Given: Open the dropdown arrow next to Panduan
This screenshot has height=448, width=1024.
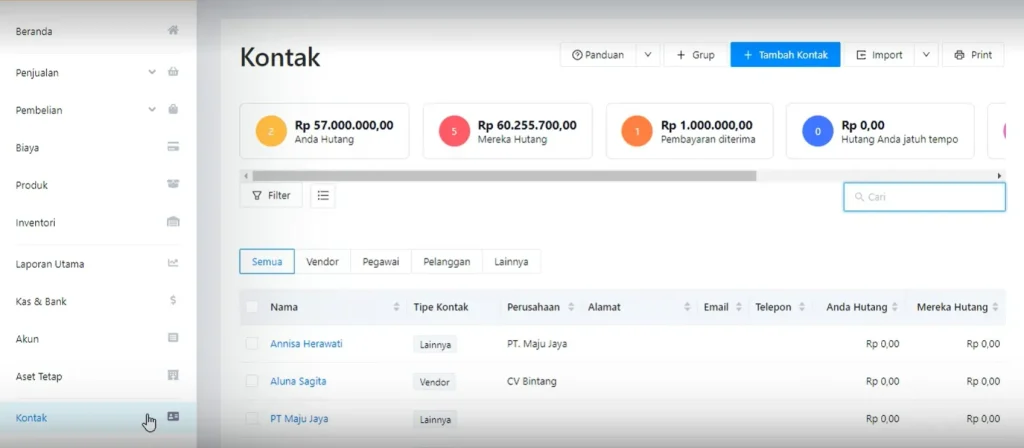Looking at the screenshot, I should click(x=648, y=55).
